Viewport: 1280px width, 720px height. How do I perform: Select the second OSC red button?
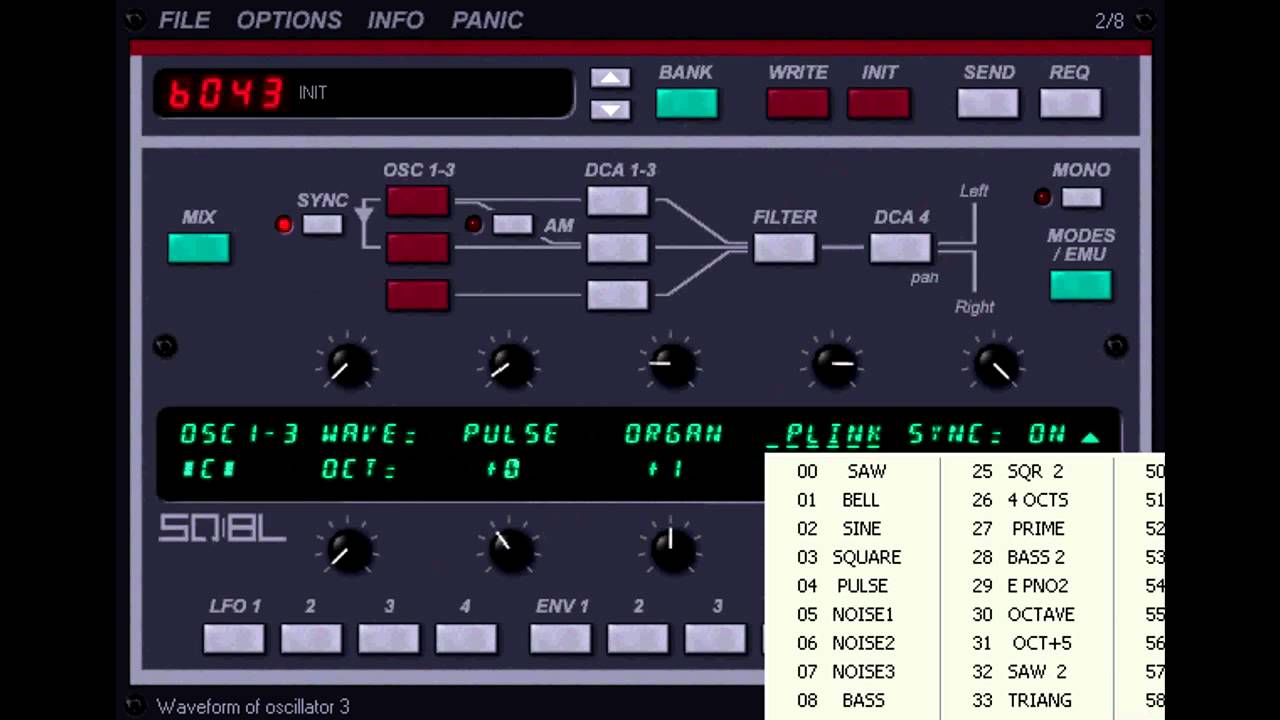pyautogui.click(x=418, y=248)
